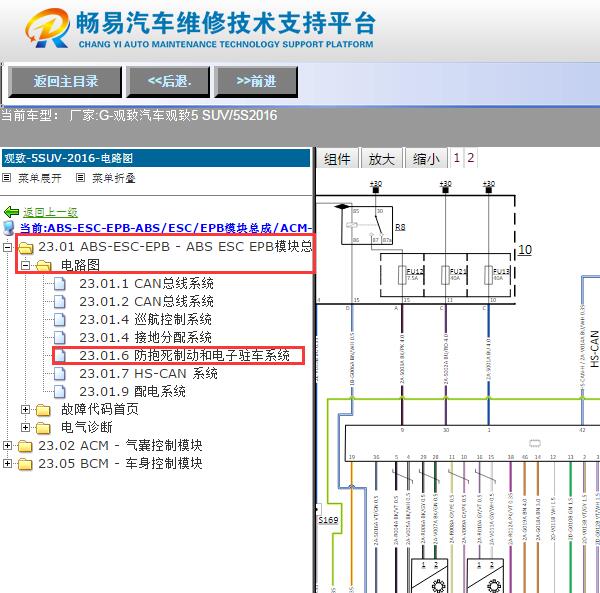
Task: Switch to diagram page 2
Action: click(471, 158)
